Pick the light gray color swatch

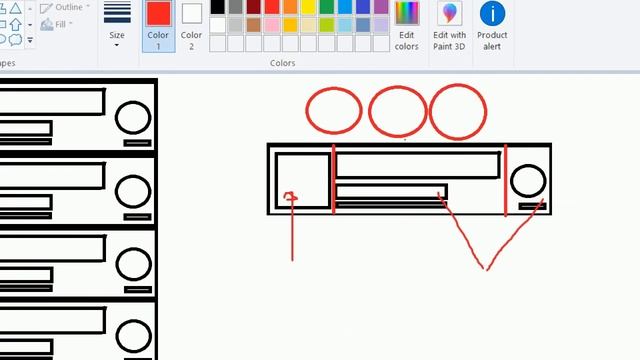click(236, 25)
